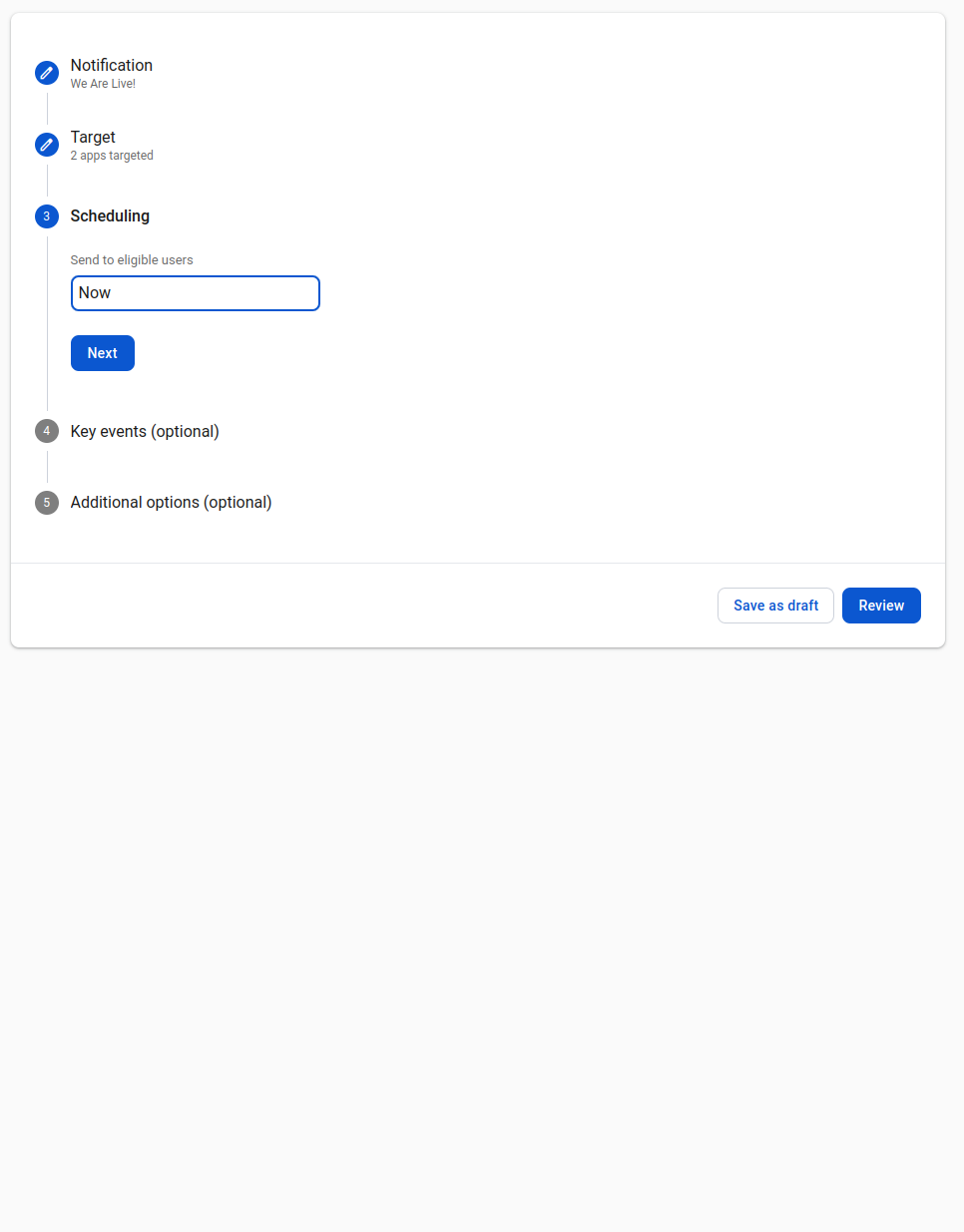Expand Key events (optional) step
Screen dimensions: 964x1232
(x=145, y=431)
